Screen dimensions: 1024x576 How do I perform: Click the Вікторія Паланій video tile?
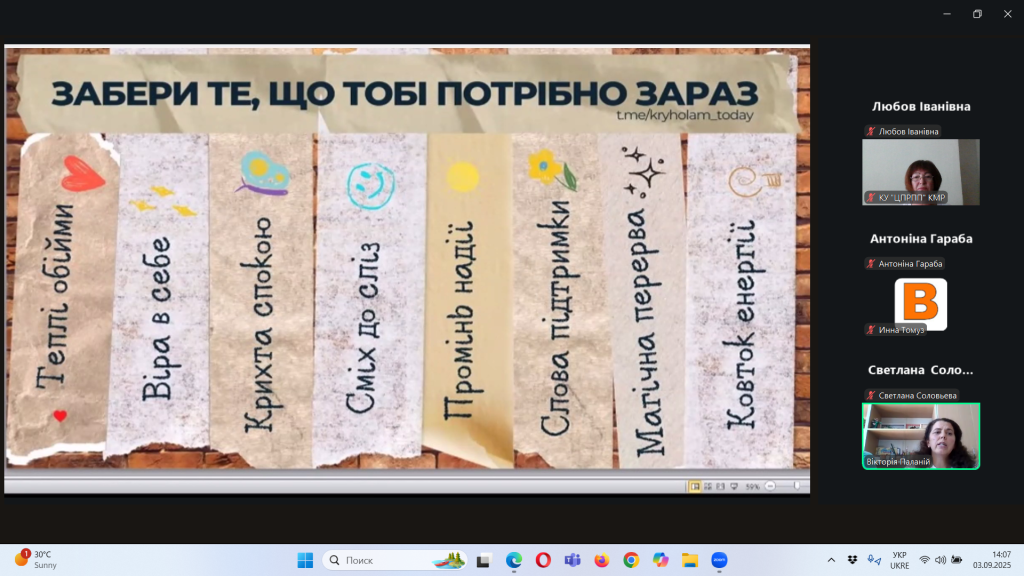click(x=921, y=436)
